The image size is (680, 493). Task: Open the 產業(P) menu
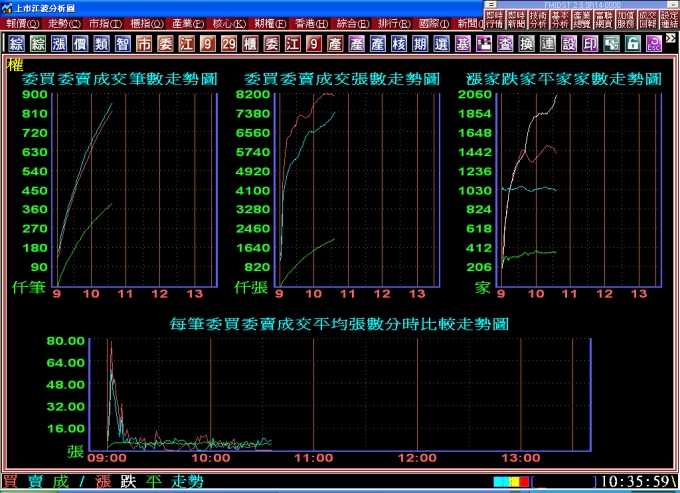[188, 23]
